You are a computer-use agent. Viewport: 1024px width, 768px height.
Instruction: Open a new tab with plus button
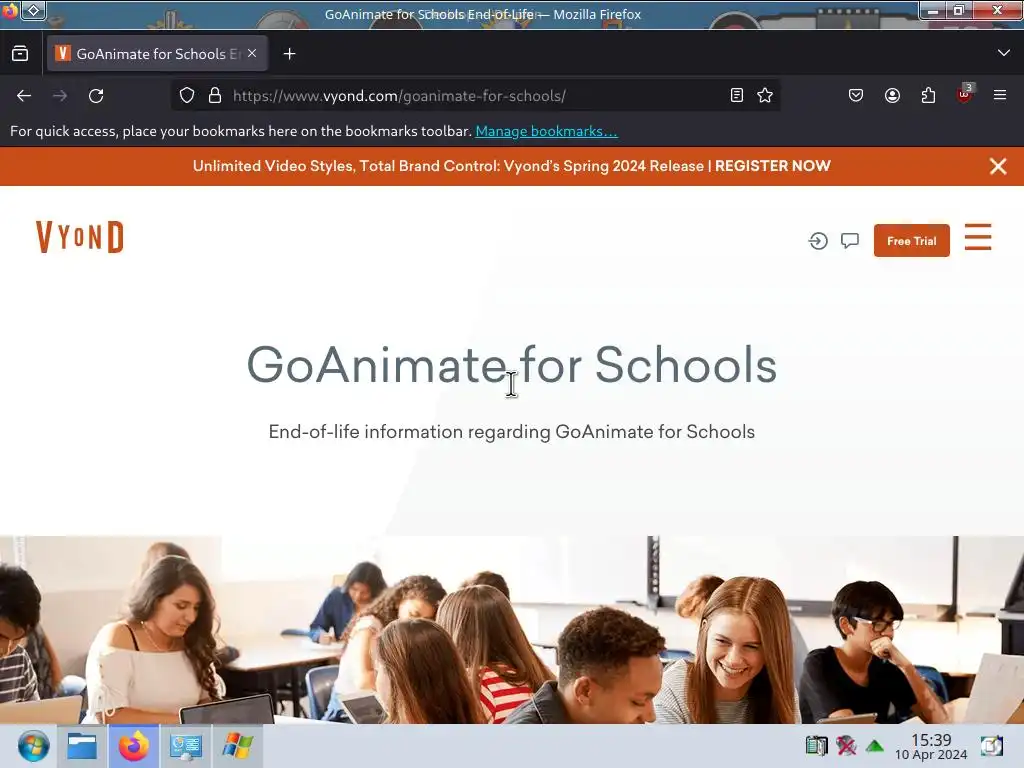pos(289,54)
